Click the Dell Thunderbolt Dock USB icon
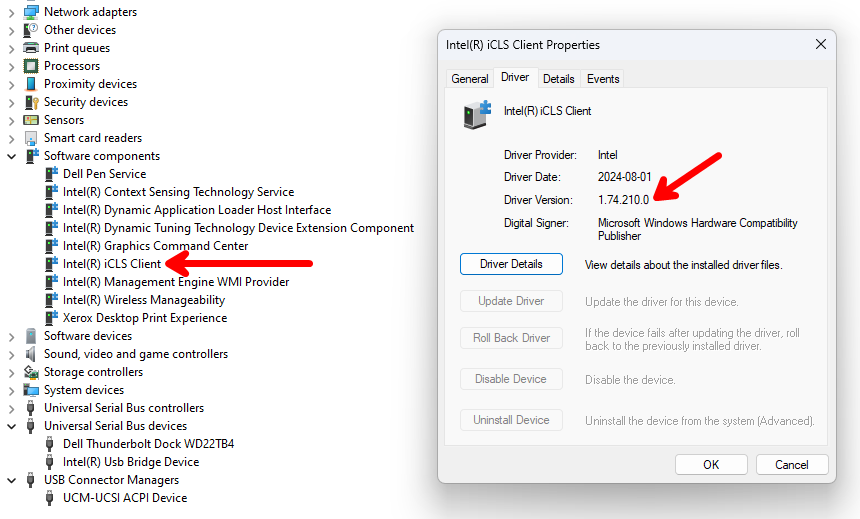This screenshot has height=519, width=860. [x=49, y=444]
